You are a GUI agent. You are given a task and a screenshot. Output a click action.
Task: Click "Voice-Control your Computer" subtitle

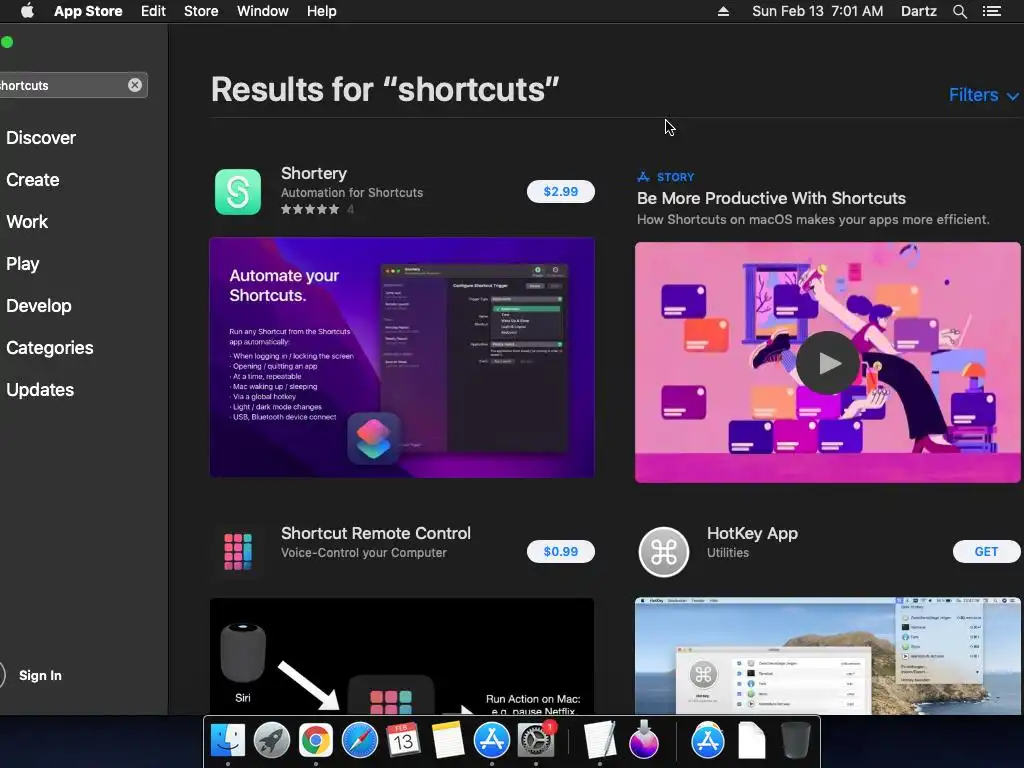(x=364, y=552)
